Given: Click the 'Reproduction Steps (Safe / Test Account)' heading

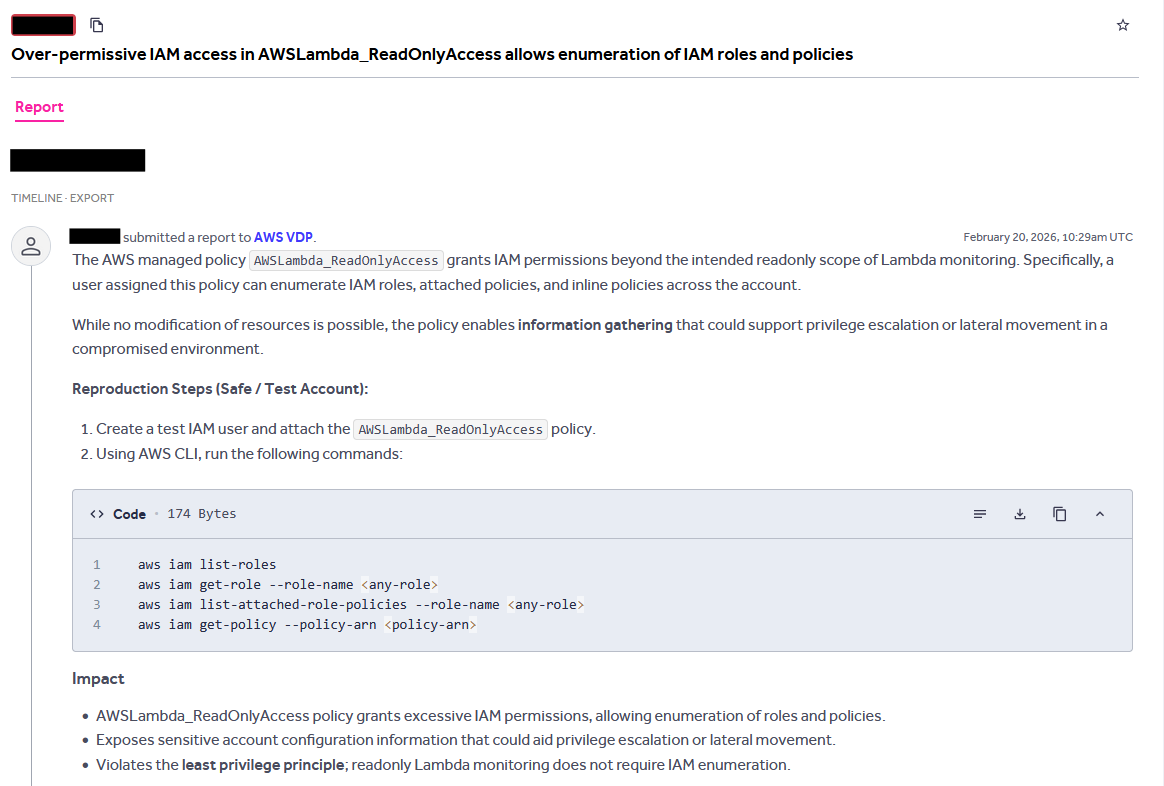Looking at the screenshot, I should tap(220, 389).
